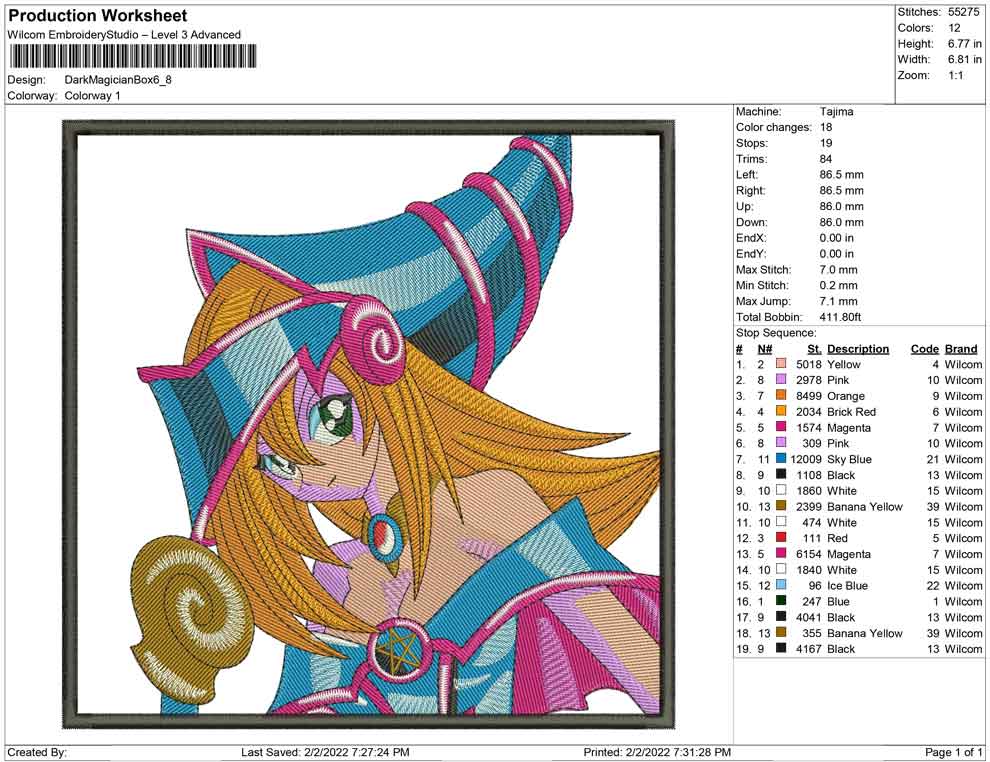Click the barcode under the Wilcom title

pyautogui.click(x=133, y=57)
